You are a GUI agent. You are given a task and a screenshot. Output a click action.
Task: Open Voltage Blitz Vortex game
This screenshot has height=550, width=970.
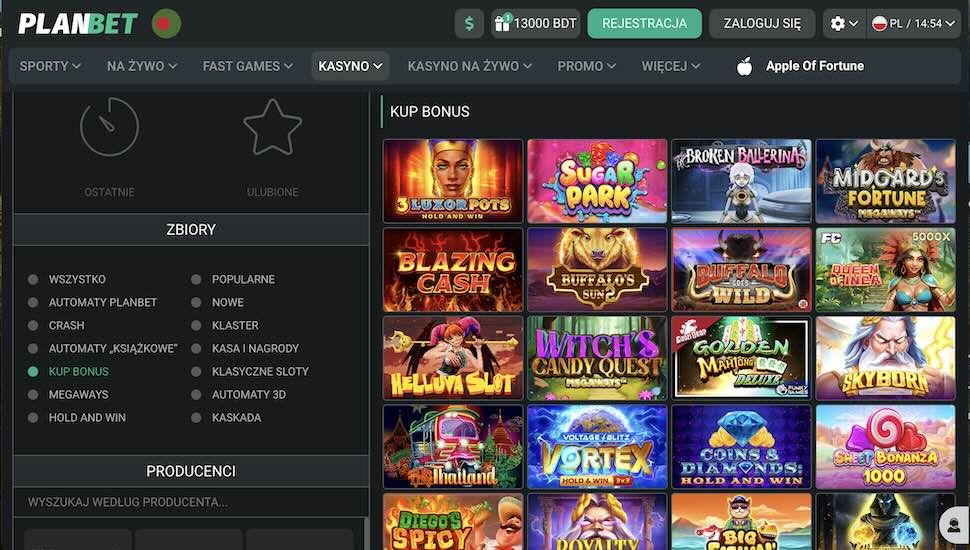pyautogui.click(x=597, y=447)
